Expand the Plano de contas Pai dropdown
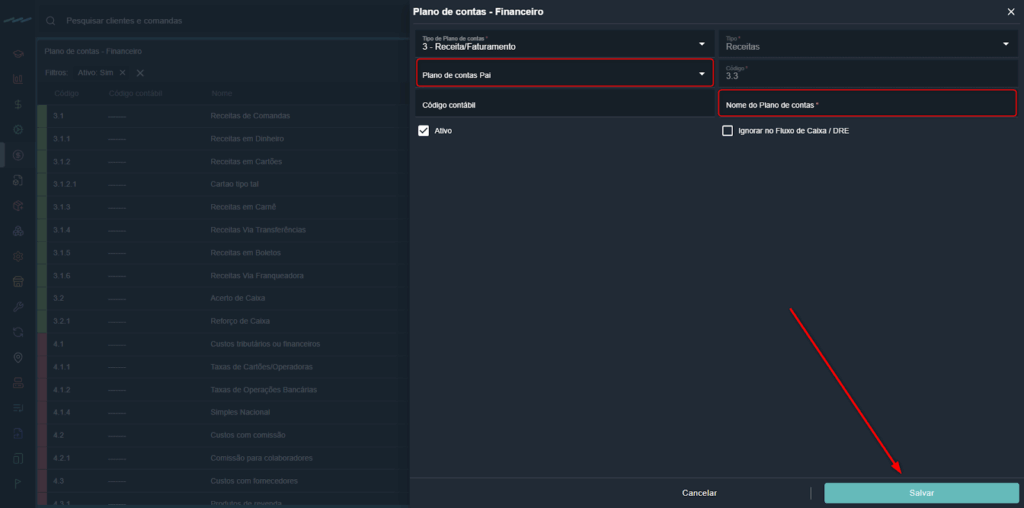This screenshot has width=1024, height=508. tap(563, 74)
